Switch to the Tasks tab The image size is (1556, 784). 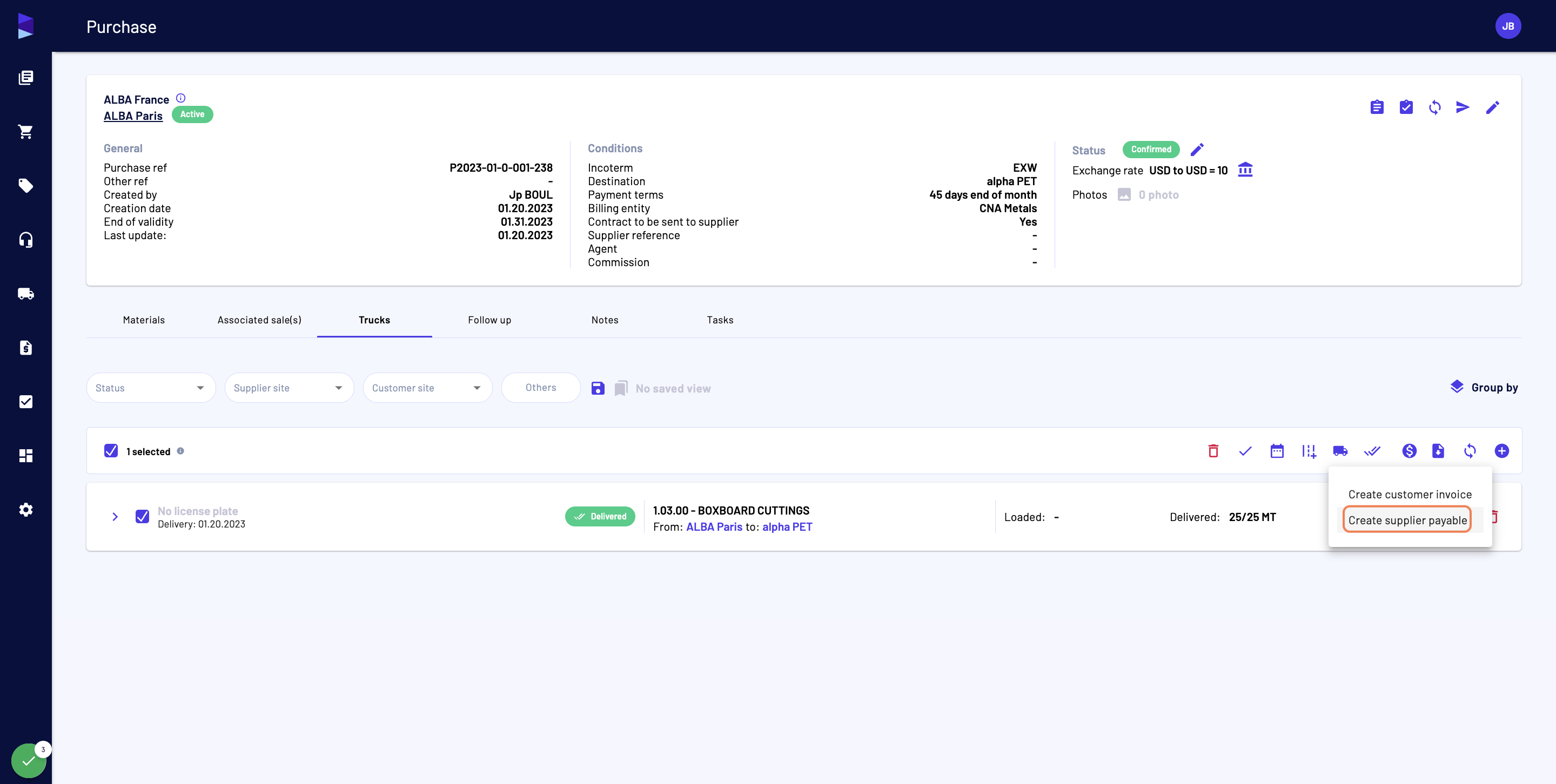(720, 320)
